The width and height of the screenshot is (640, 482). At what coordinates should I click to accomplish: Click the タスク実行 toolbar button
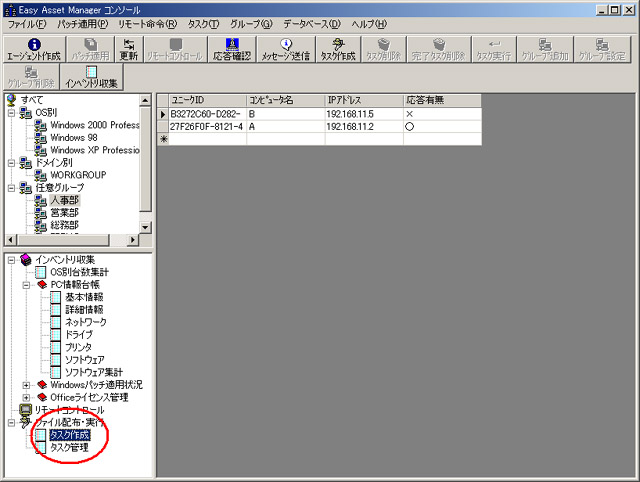pyautogui.click(x=494, y=50)
